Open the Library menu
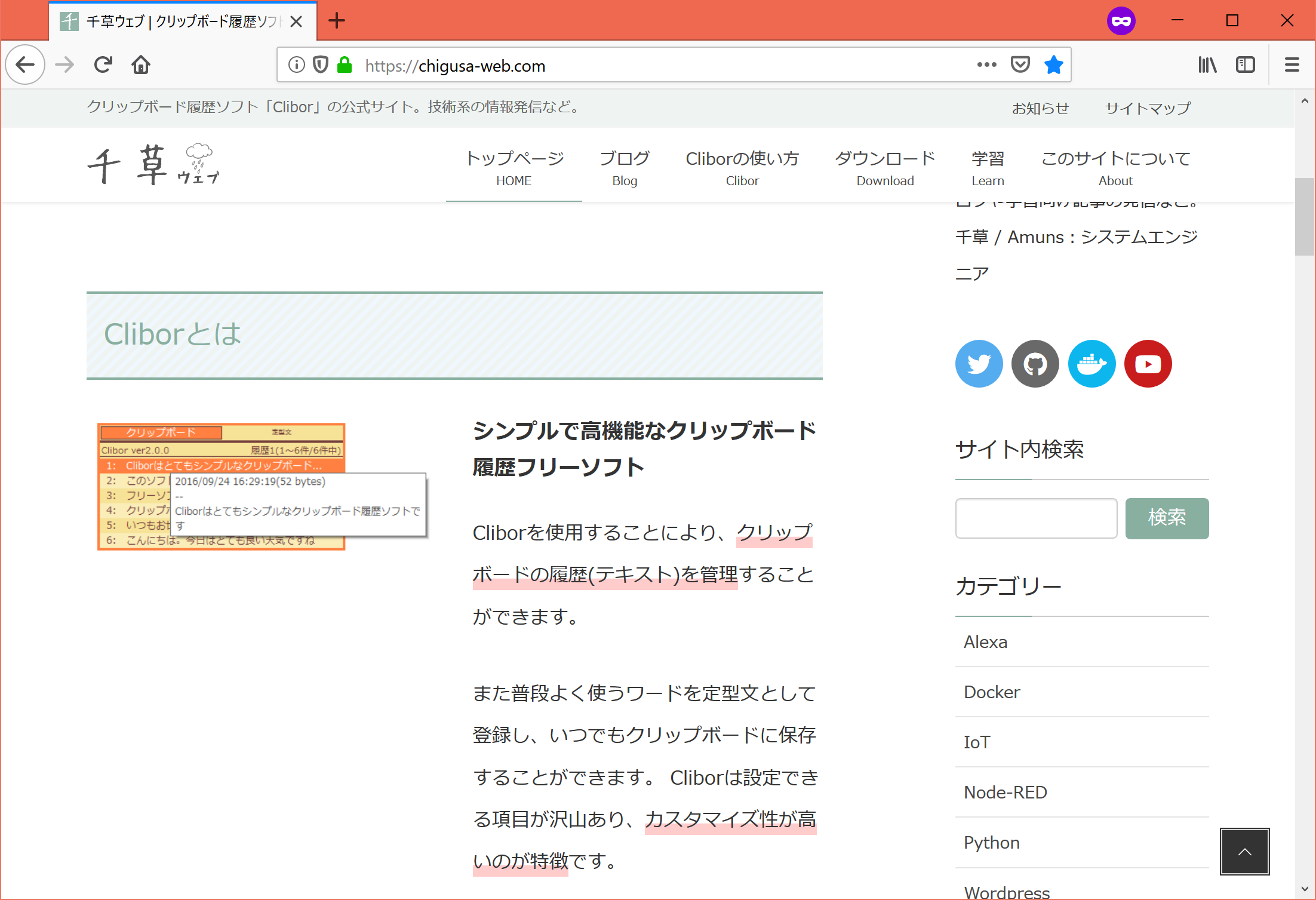This screenshot has width=1316, height=900. 1207,64
